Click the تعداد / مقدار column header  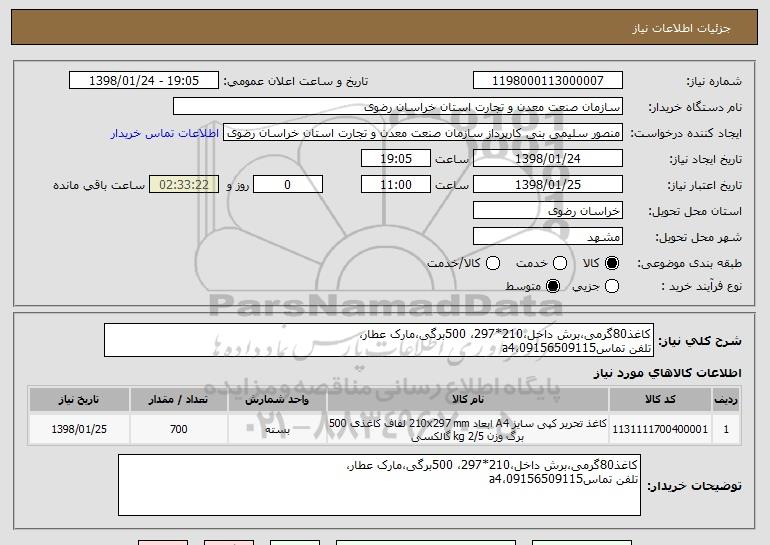(x=178, y=399)
